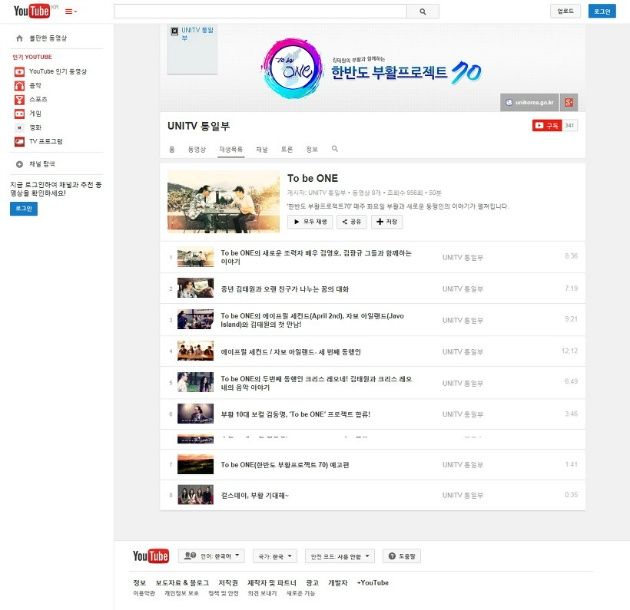Image resolution: width=630 pixels, height=610 pixels.
Task: Open the April 2nd Javo Island video title
Action: [x=312, y=320]
